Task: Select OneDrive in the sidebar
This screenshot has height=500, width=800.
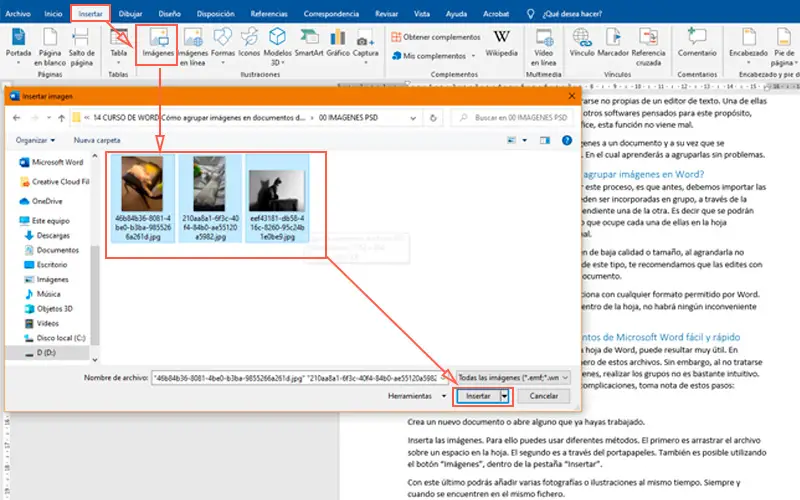Action: click(x=41, y=201)
